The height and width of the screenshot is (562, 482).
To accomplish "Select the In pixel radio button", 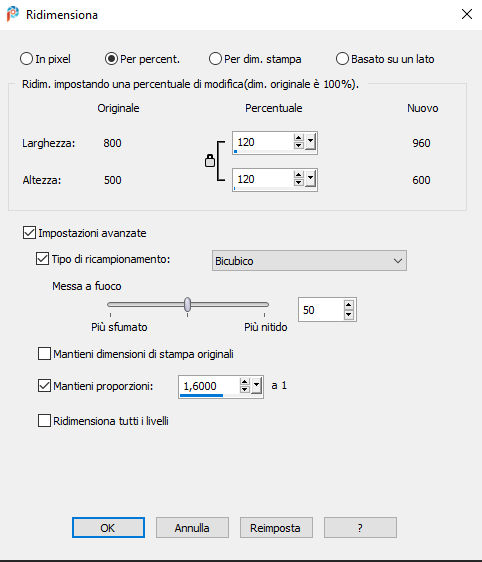I will [27, 59].
